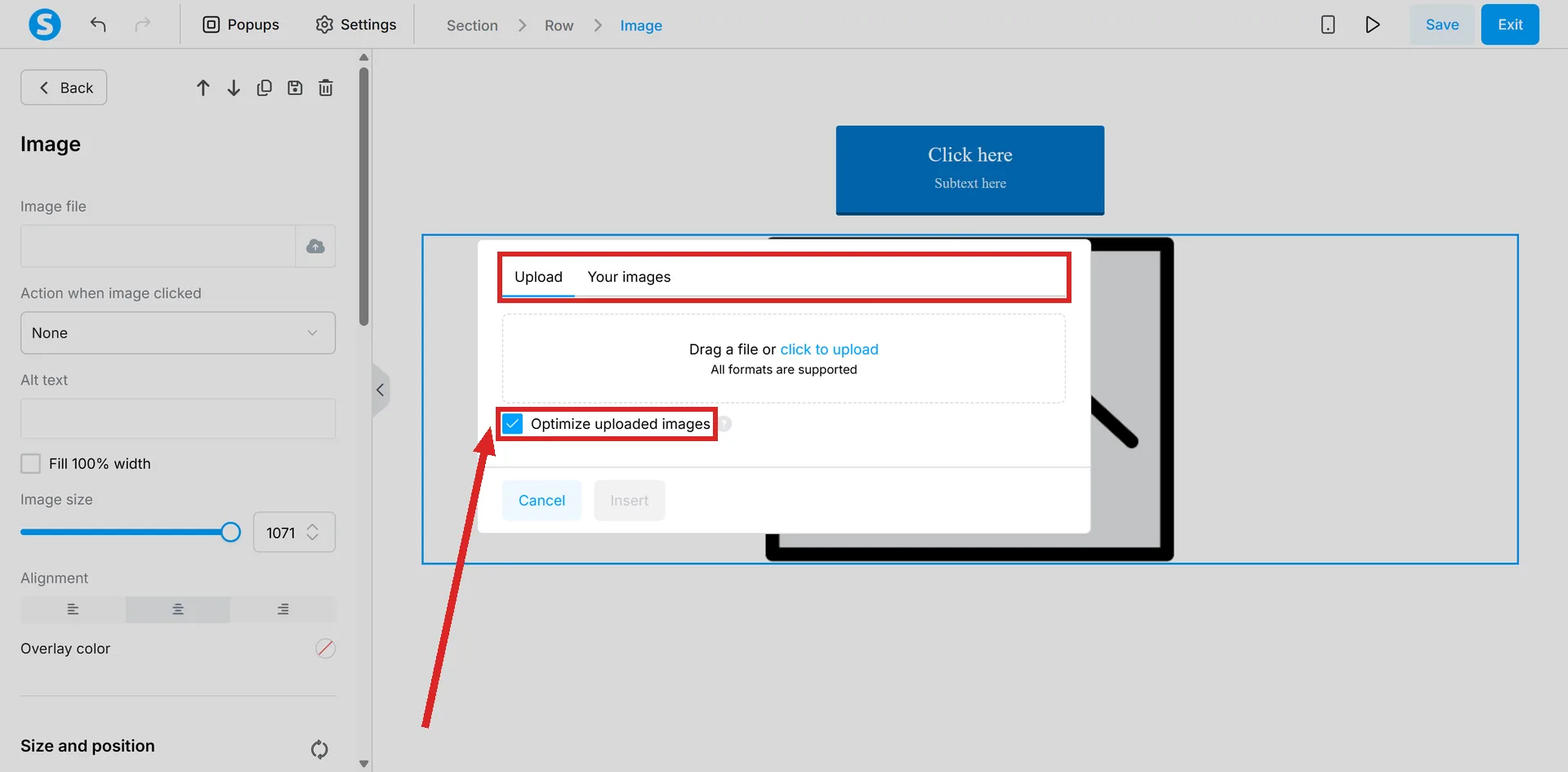Open the Popups panel
The width and height of the screenshot is (1568, 772).
[x=241, y=25]
